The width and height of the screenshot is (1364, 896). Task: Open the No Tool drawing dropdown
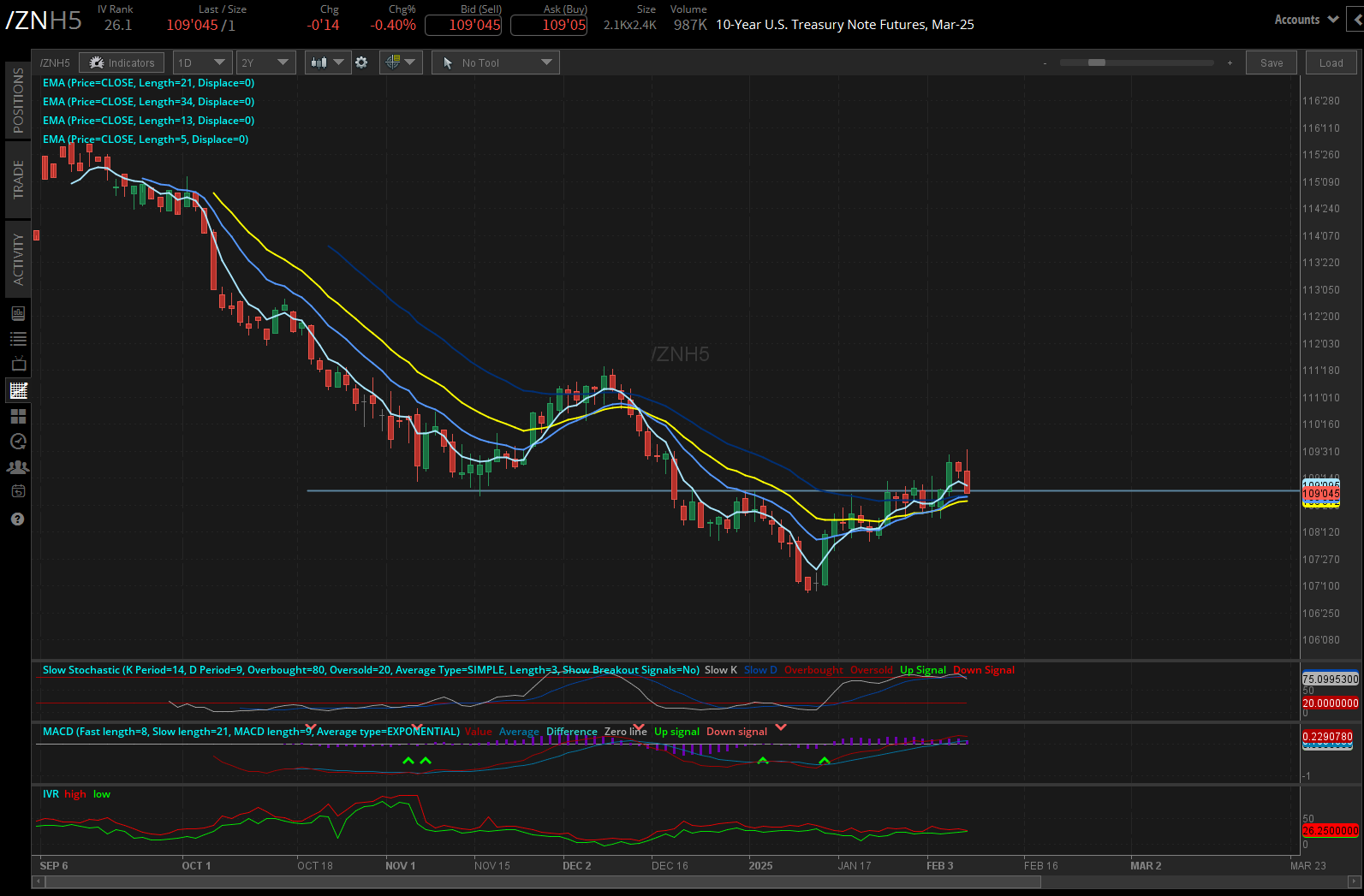pyautogui.click(x=495, y=62)
